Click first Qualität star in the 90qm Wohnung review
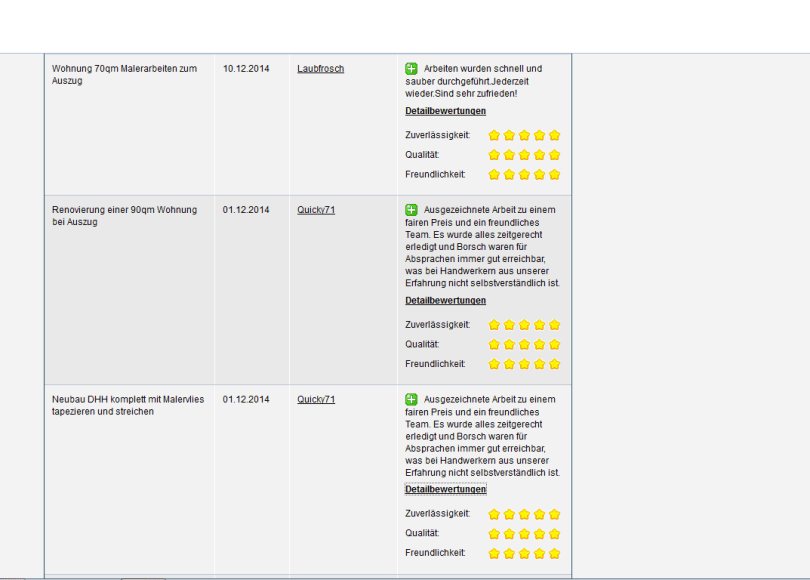This screenshot has height=580, width=810. pos(494,344)
